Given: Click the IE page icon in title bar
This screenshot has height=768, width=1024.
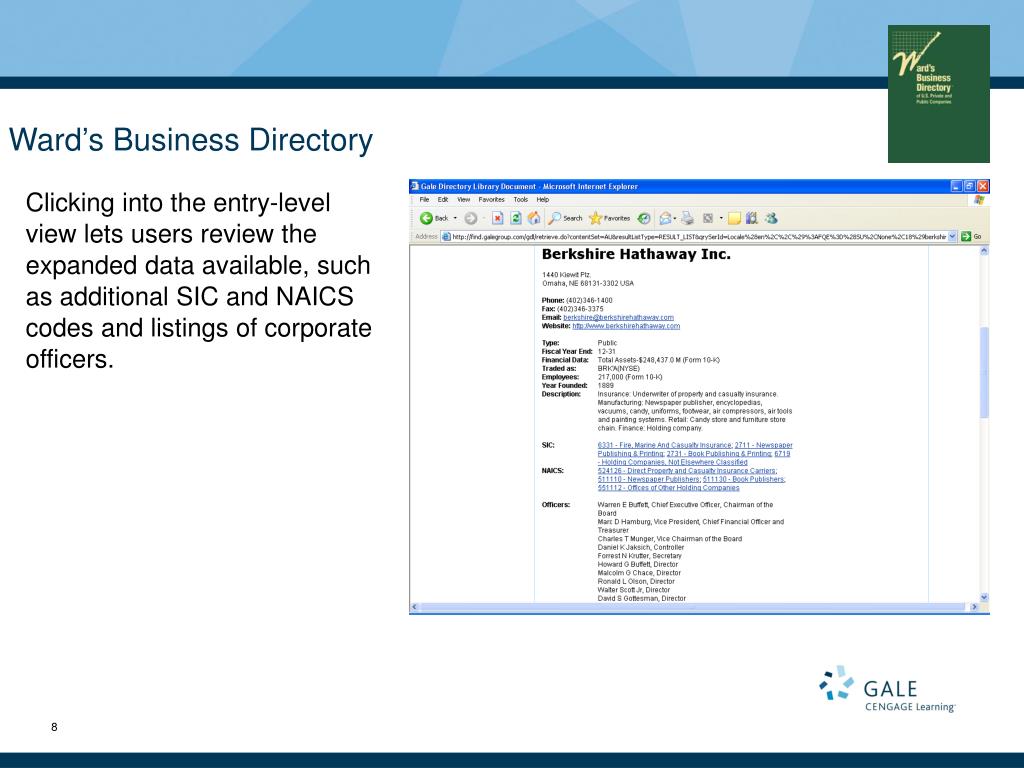Looking at the screenshot, I should (x=415, y=186).
